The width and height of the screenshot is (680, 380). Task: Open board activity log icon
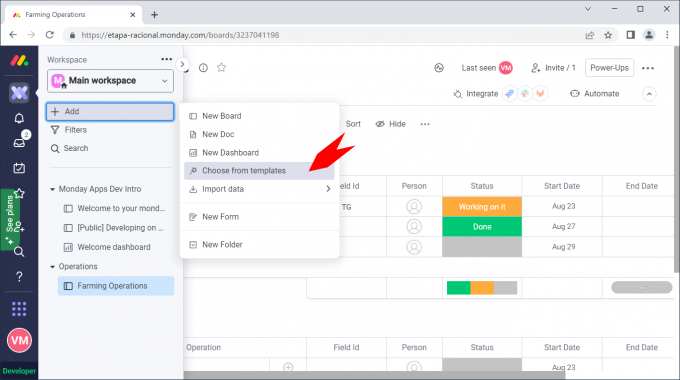(x=439, y=68)
